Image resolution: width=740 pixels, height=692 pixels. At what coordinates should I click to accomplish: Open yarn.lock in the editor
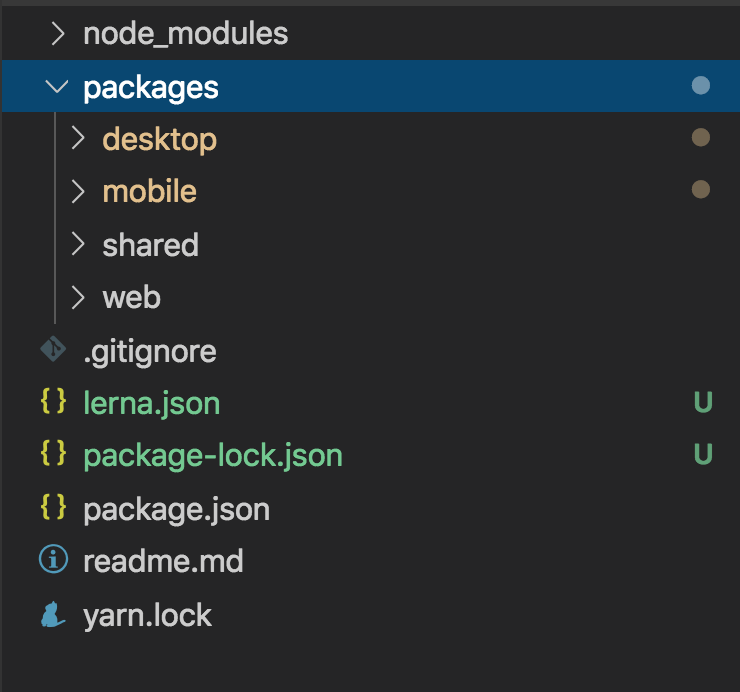pyautogui.click(x=147, y=614)
